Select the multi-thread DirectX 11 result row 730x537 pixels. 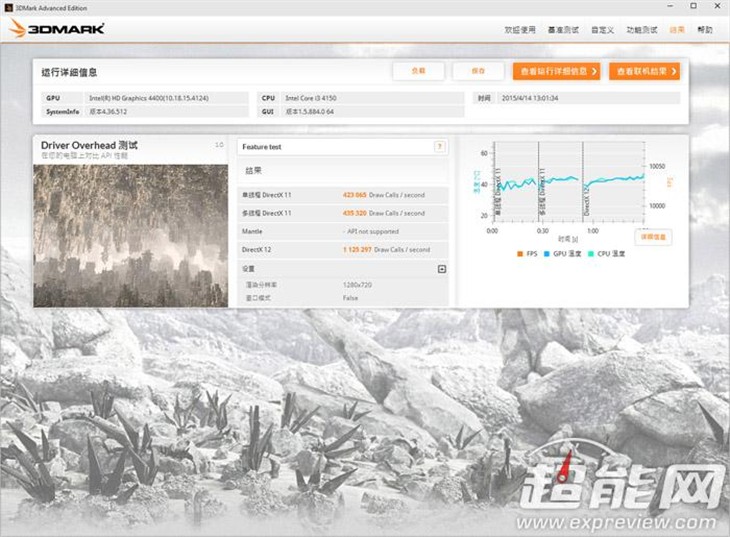tap(343, 213)
